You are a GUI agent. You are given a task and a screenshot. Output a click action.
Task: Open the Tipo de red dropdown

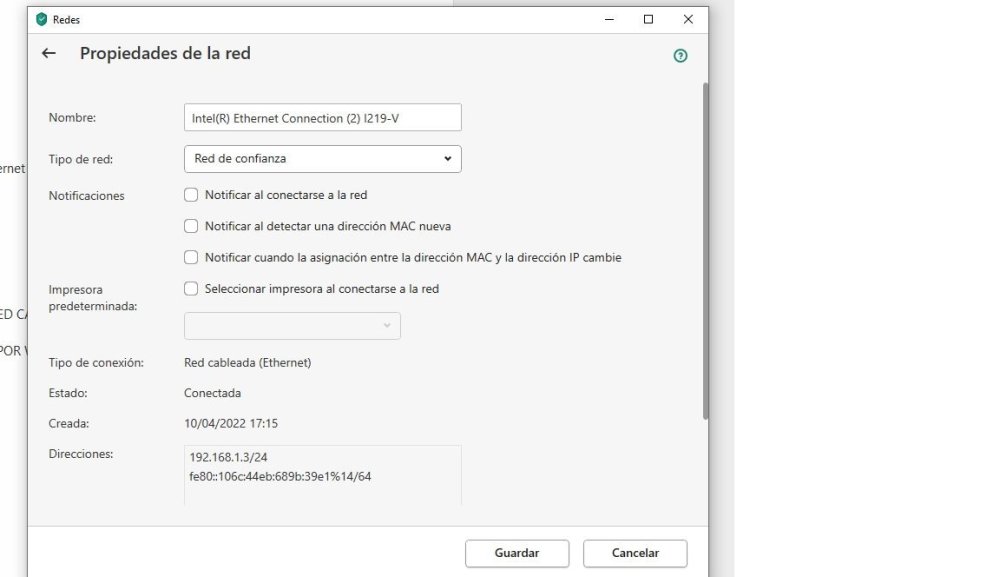322,158
